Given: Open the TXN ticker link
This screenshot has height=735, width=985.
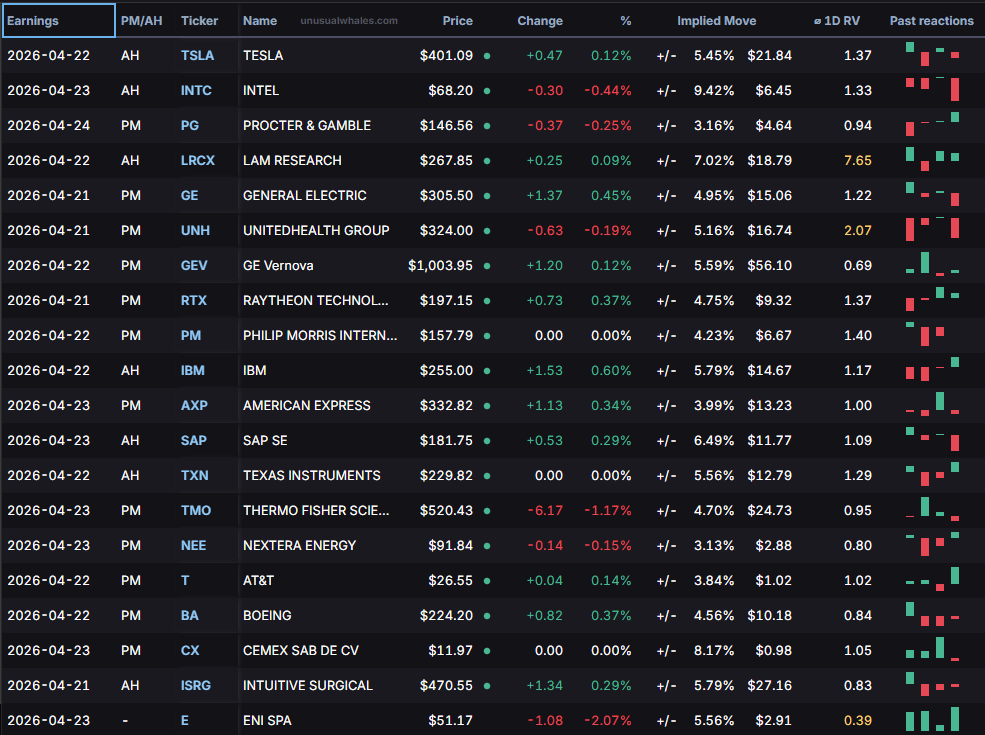Looking at the screenshot, I should [x=195, y=476].
